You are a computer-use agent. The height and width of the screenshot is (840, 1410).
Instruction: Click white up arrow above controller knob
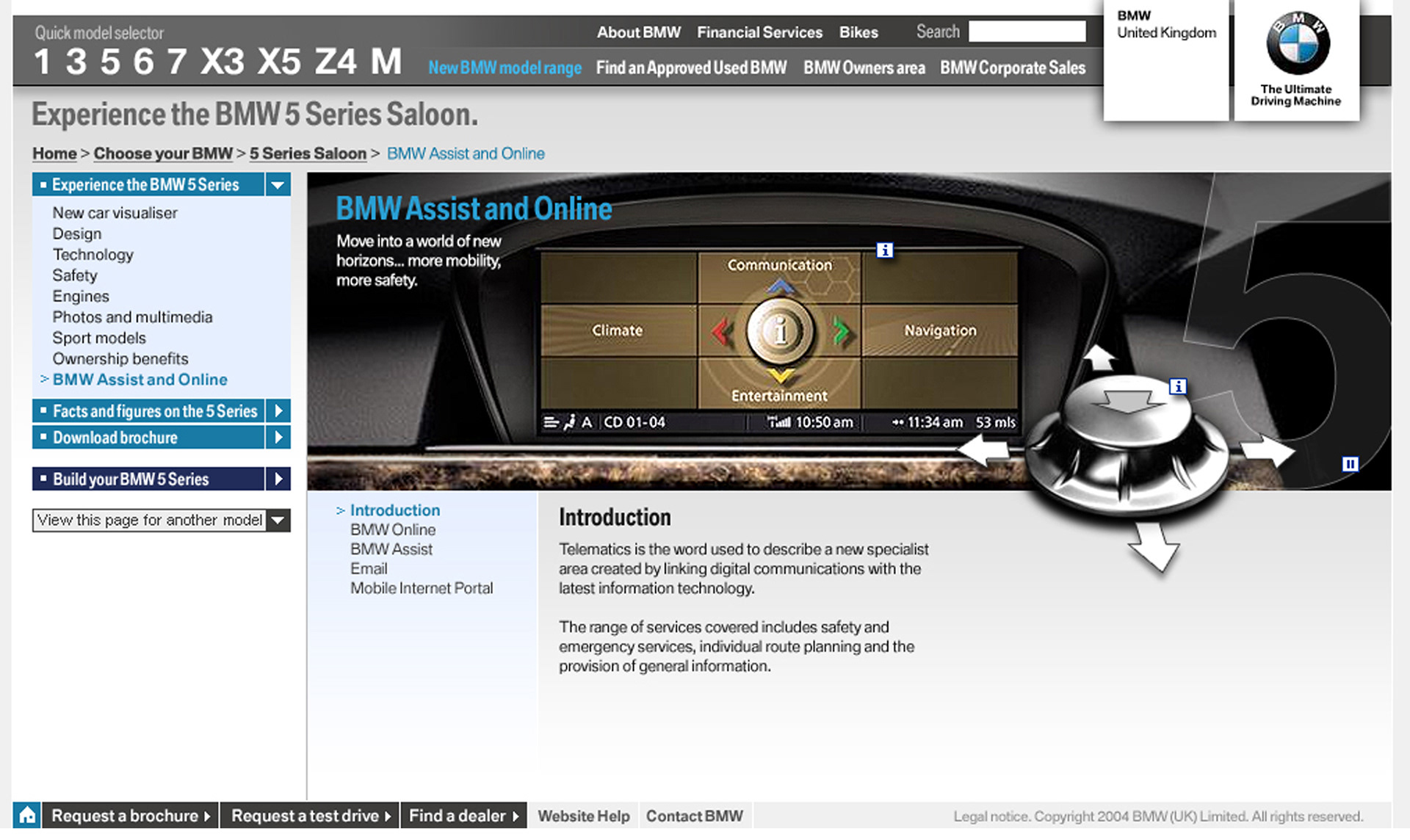click(1099, 358)
